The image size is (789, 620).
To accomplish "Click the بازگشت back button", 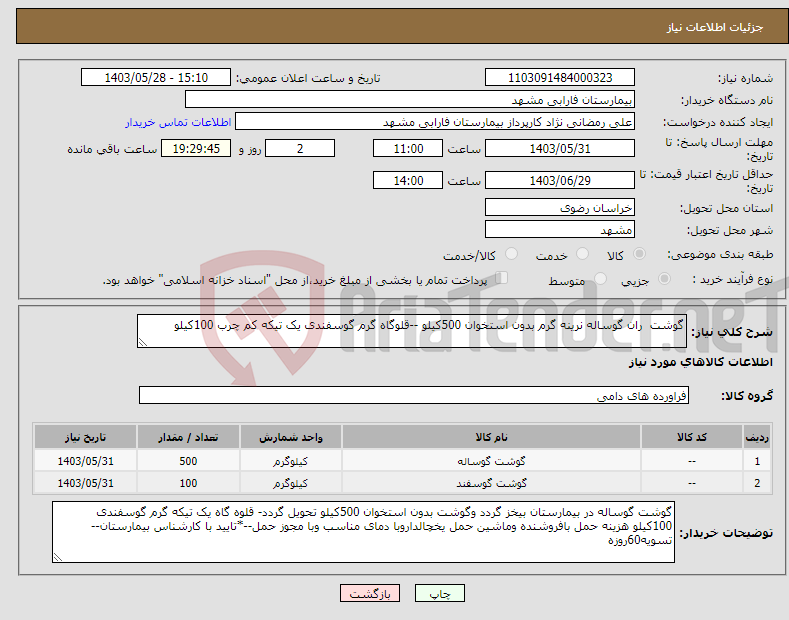I will tap(370, 593).
